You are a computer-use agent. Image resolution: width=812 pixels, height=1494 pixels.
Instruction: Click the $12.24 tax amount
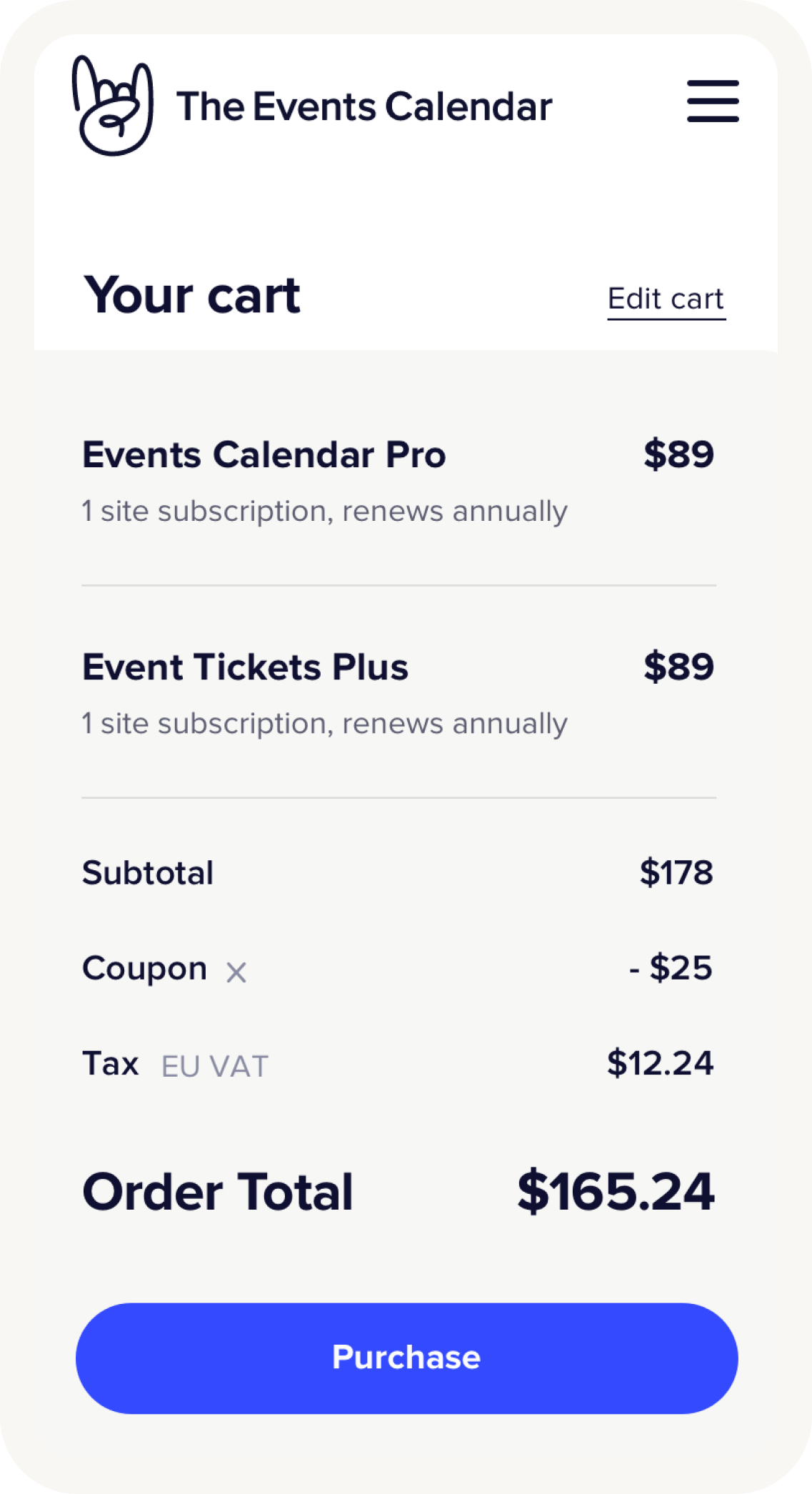coord(659,1063)
